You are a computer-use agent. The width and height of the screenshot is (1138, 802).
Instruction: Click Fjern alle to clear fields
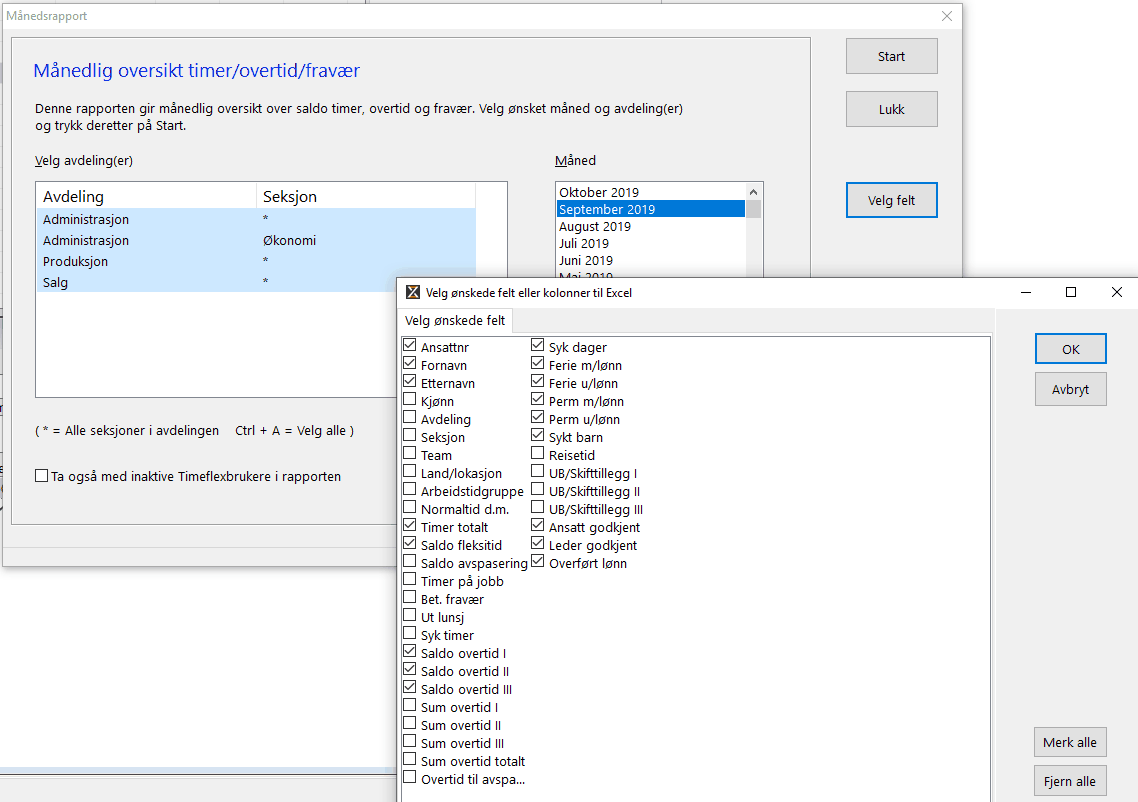1070,781
